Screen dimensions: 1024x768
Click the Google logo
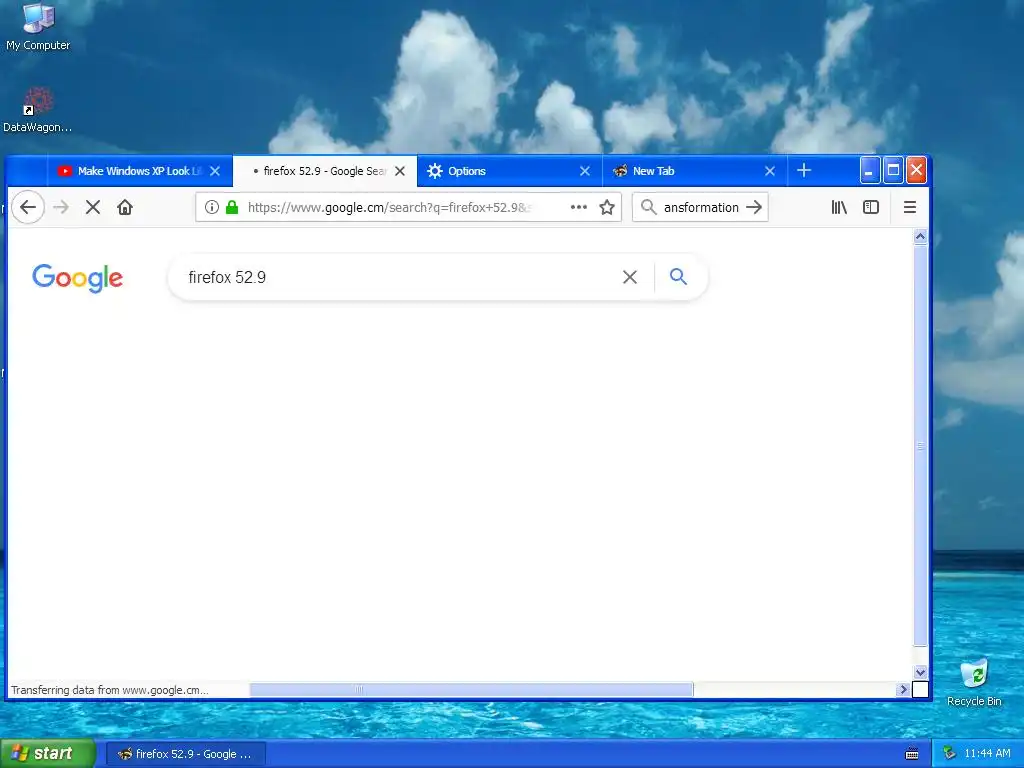[78, 278]
